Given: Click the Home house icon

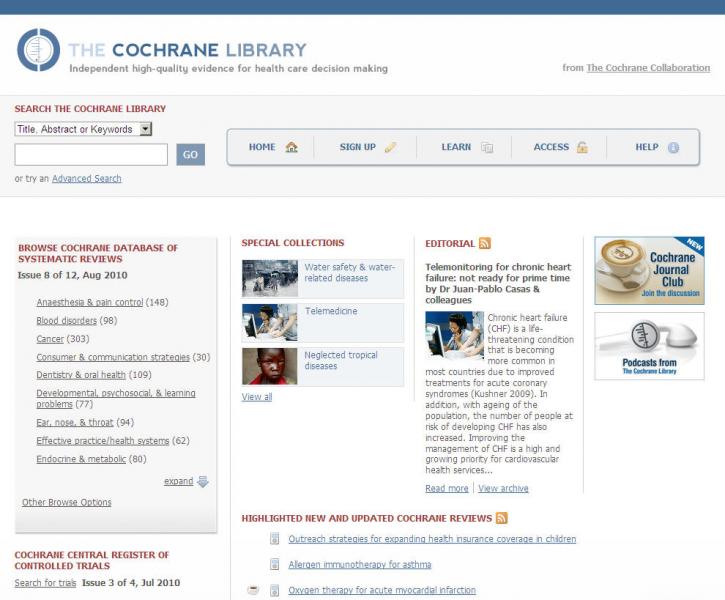Looking at the screenshot, I should tap(291, 147).
